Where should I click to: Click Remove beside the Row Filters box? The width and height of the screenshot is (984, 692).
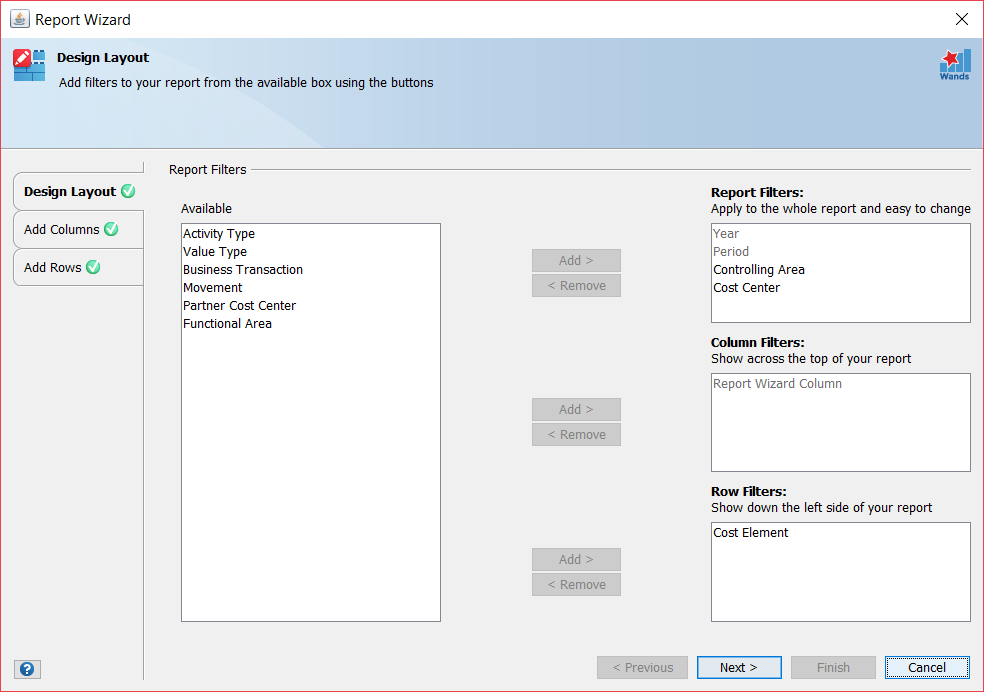click(x=576, y=584)
